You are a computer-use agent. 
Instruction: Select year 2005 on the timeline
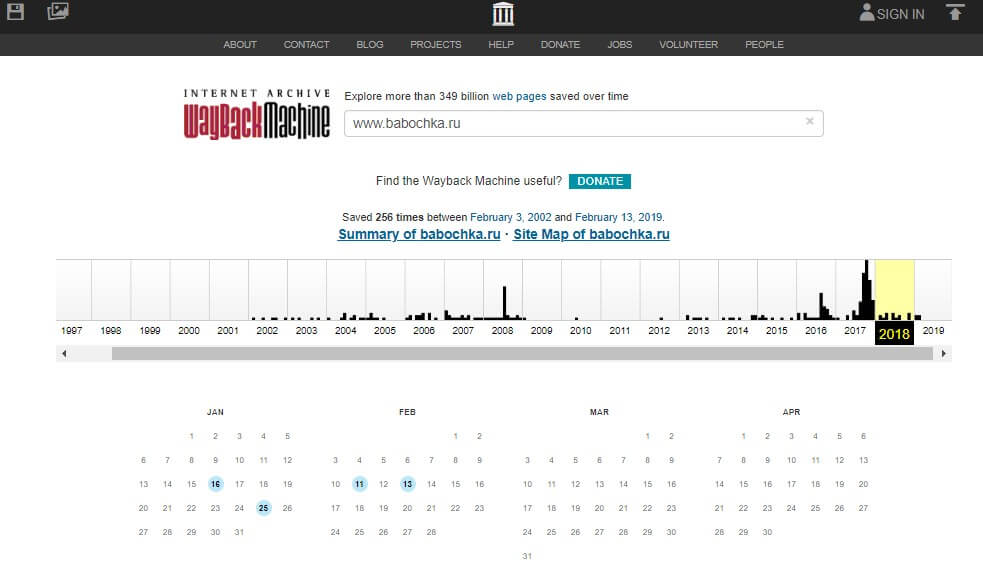(385, 330)
